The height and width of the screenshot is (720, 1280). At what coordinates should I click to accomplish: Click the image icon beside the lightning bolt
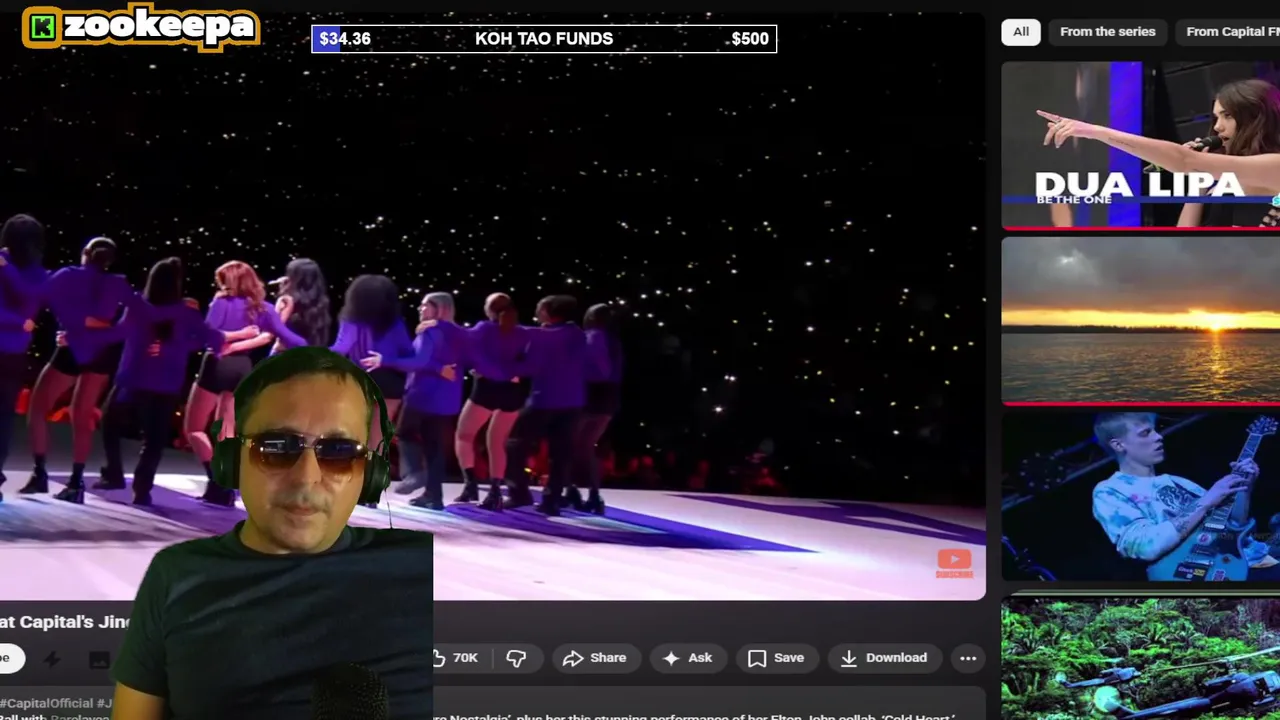pyautogui.click(x=99, y=659)
